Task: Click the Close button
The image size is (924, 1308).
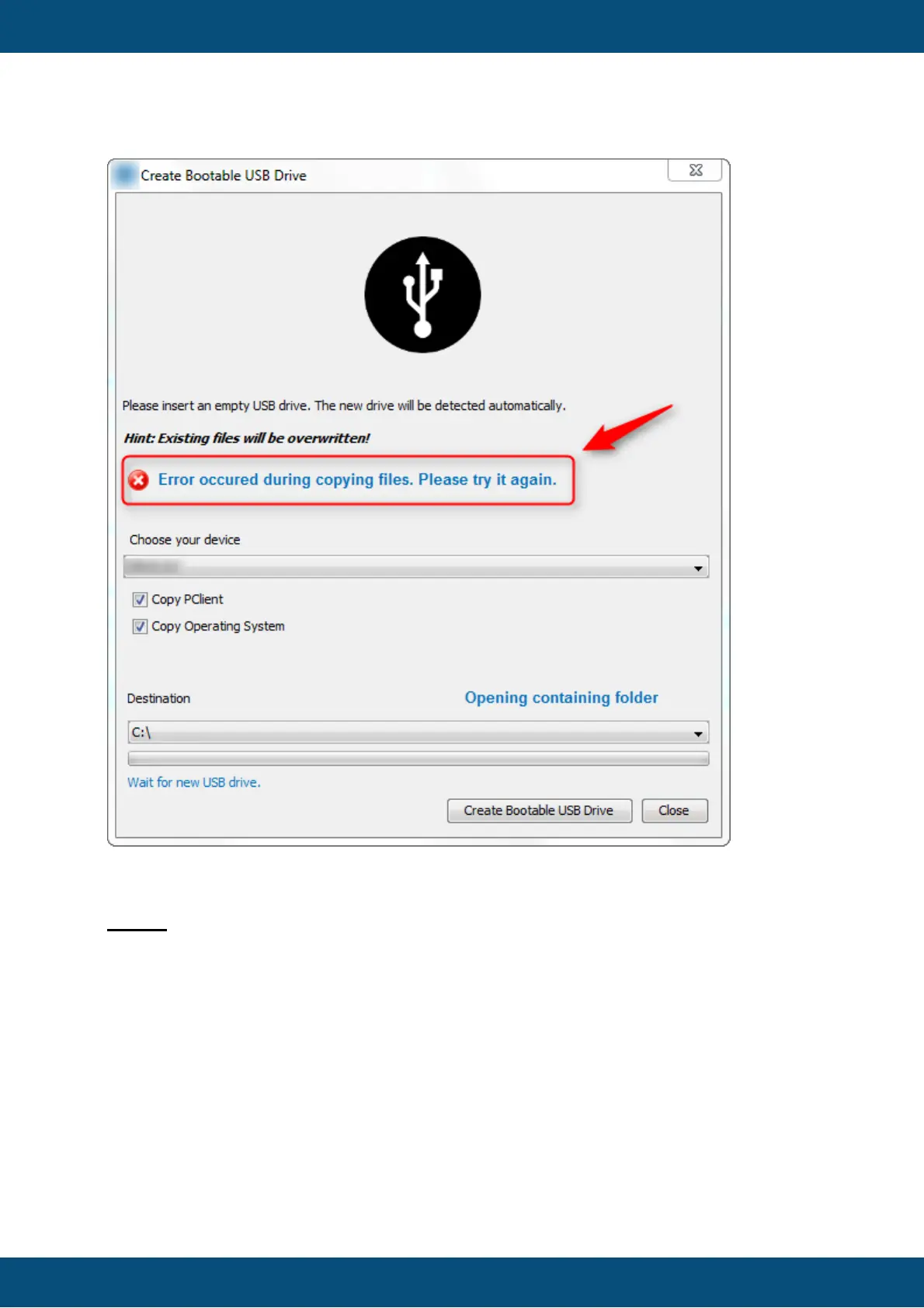Action: click(x=675, y=811)
